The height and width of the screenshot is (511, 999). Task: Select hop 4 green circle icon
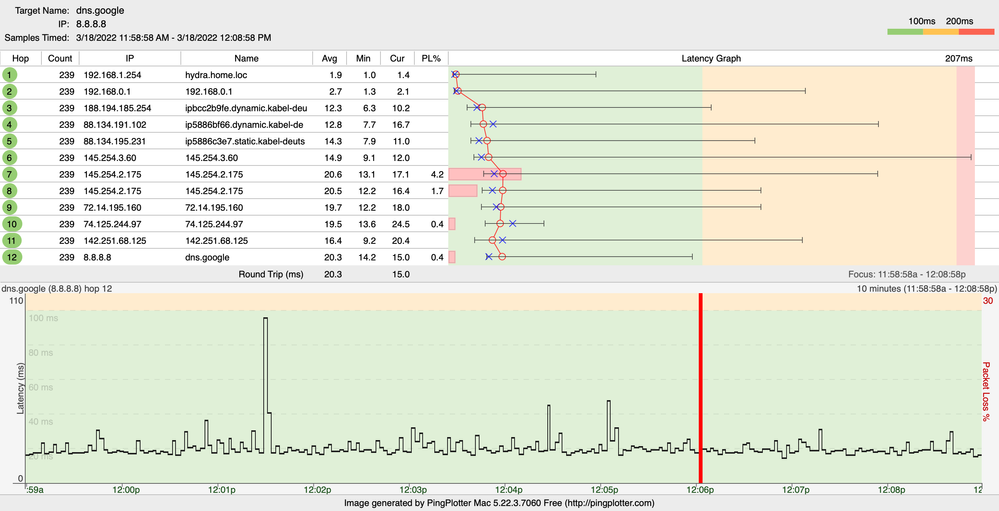(10, 125)
